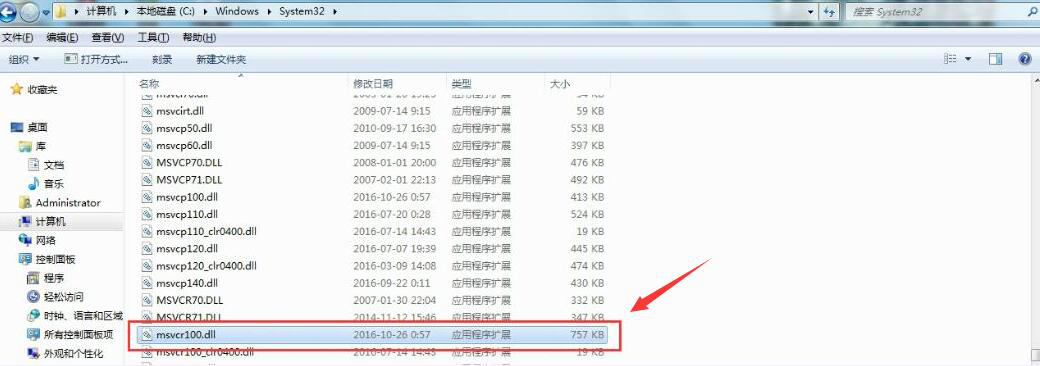
Task: Click the 新建文件夹 toolbar button
Action: pyautogui.click(x=221, y=59)
